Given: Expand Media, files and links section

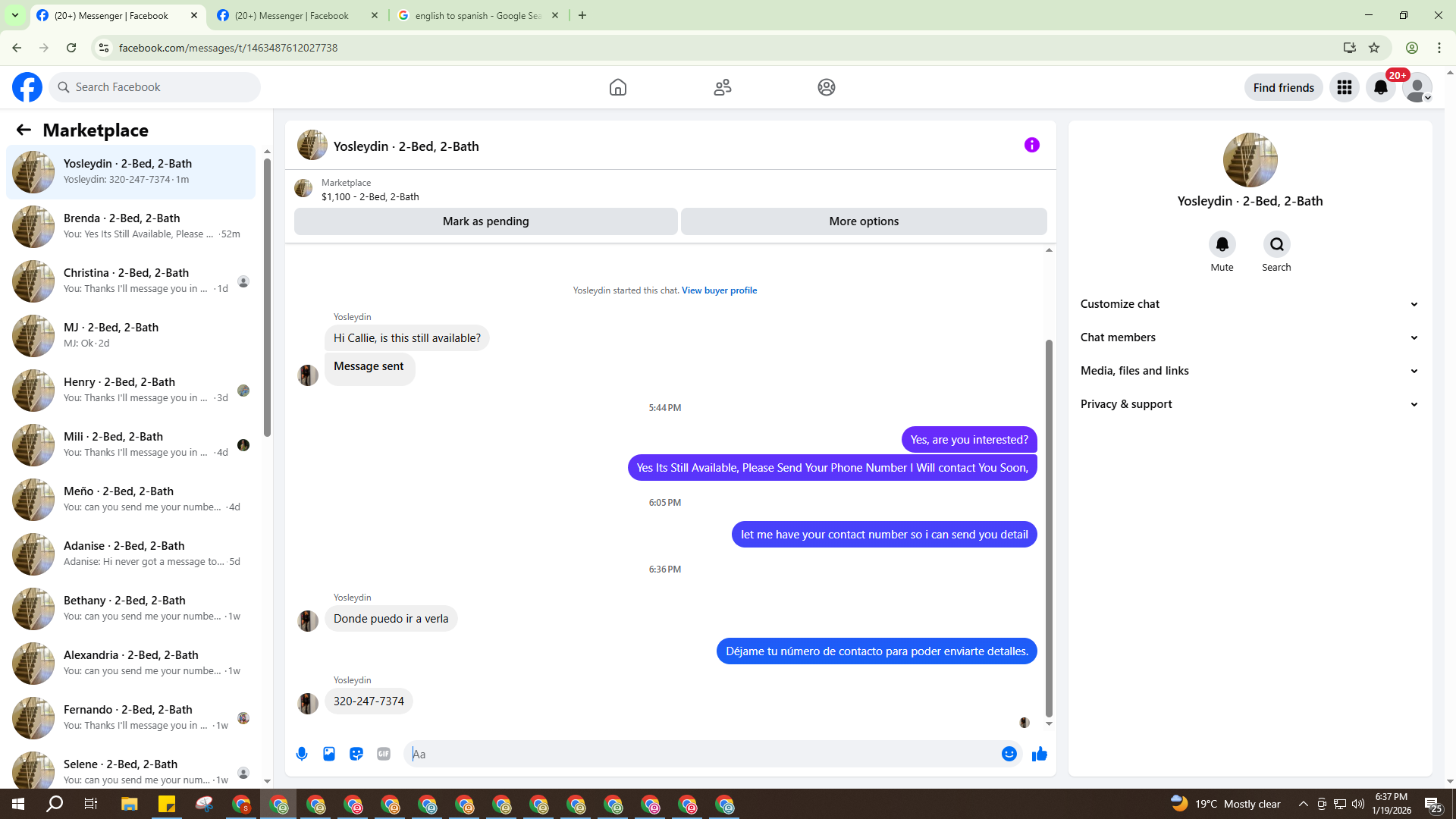Looking at the screenshot, I should point(1249,371).
